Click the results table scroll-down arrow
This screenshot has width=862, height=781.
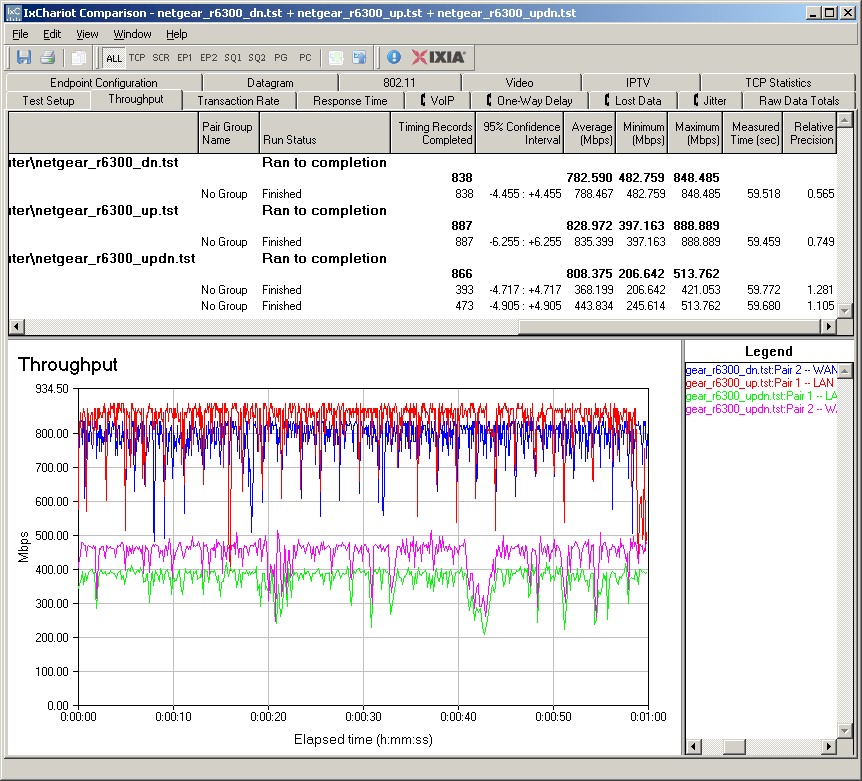coord(844,311)
